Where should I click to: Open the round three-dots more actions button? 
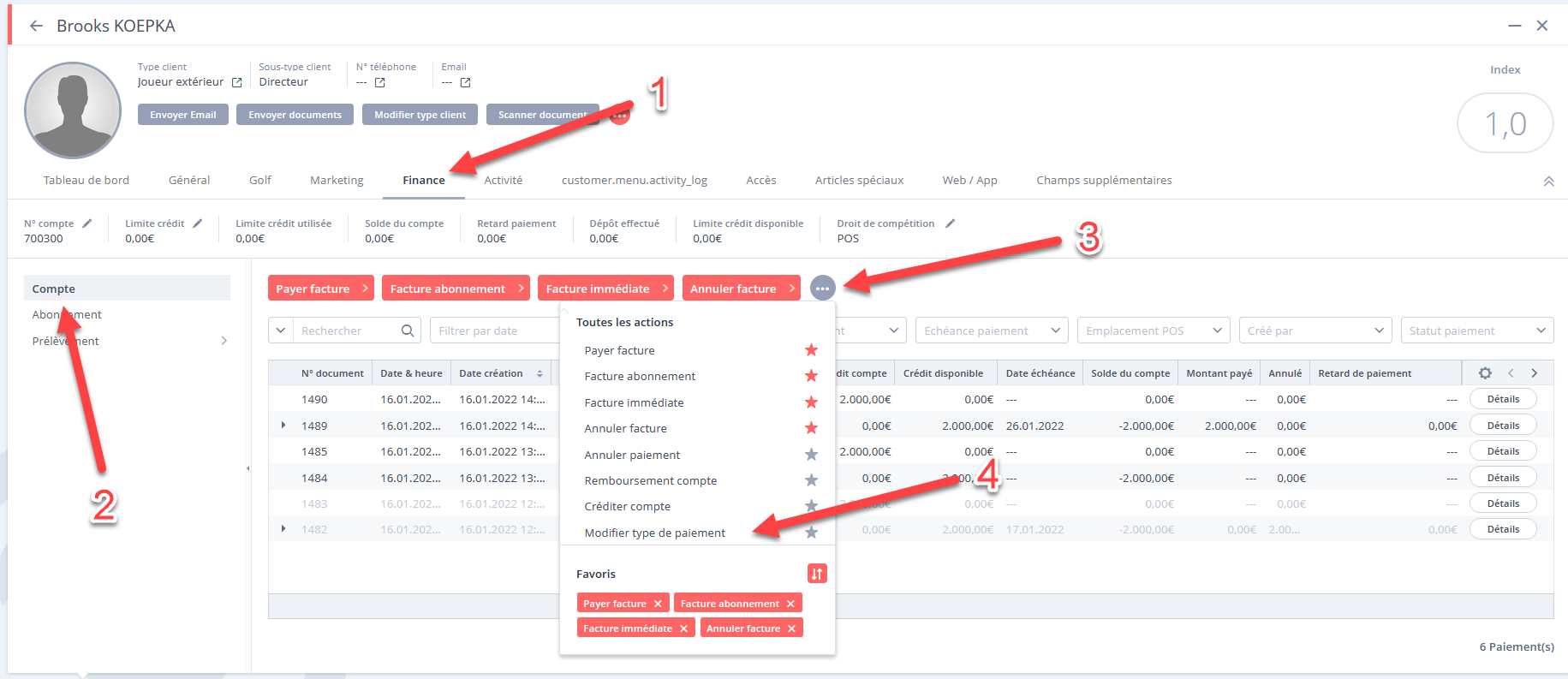coord(822,289)
